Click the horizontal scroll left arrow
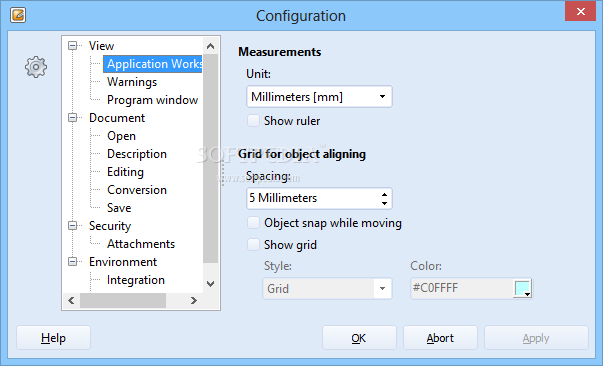The width and height of the screenshot is (603, 366). point(72,300)
